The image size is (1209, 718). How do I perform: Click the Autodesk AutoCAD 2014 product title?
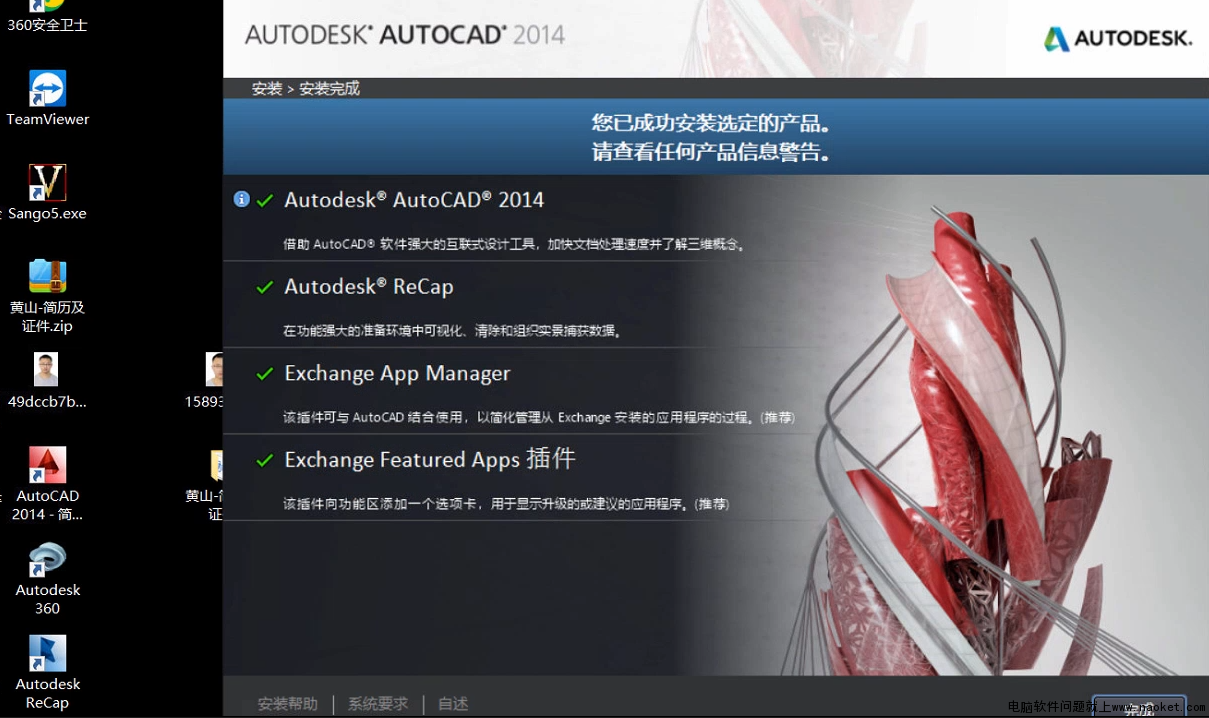click(414, 199)
